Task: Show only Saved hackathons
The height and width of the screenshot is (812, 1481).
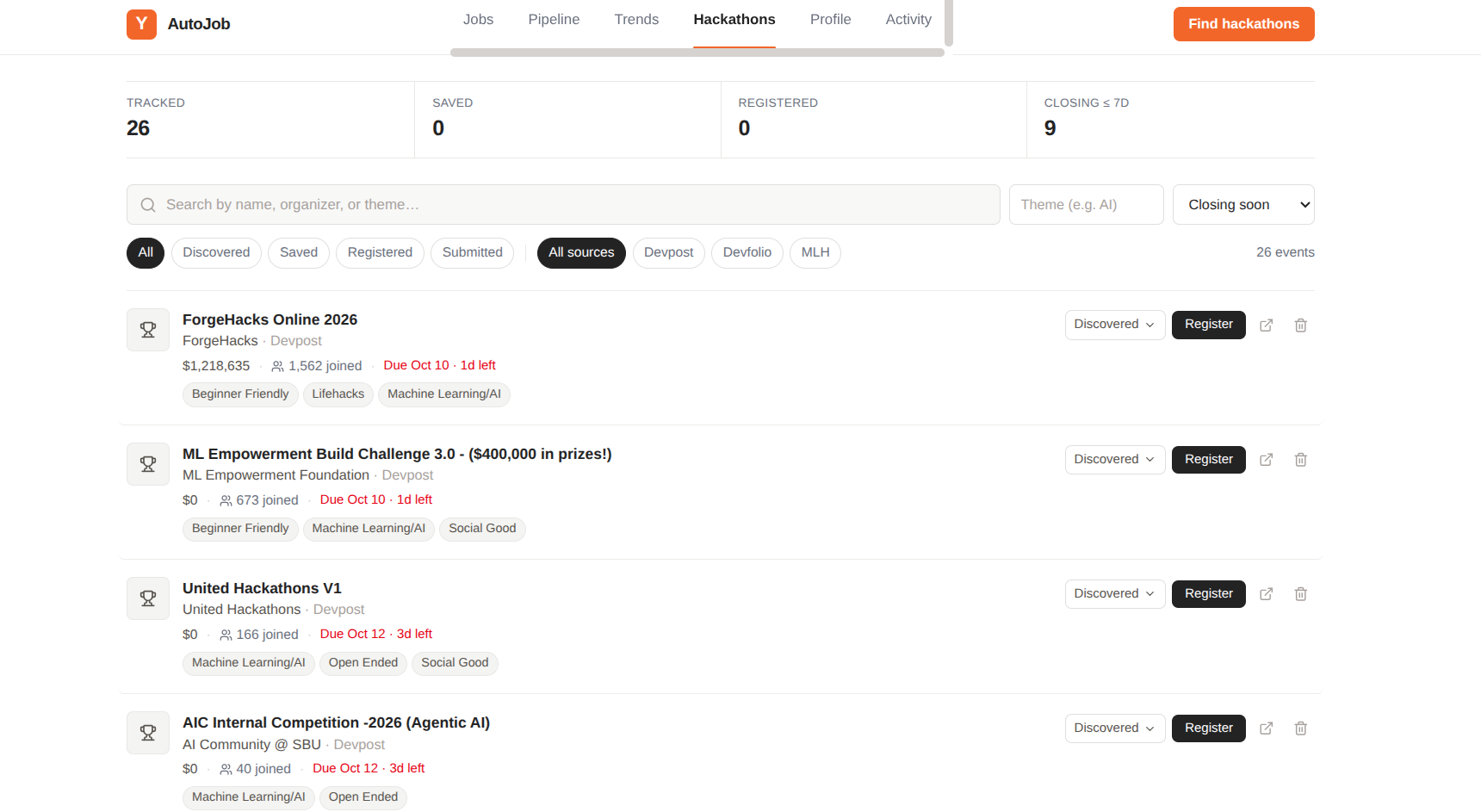Action: [x=299, y=253]
